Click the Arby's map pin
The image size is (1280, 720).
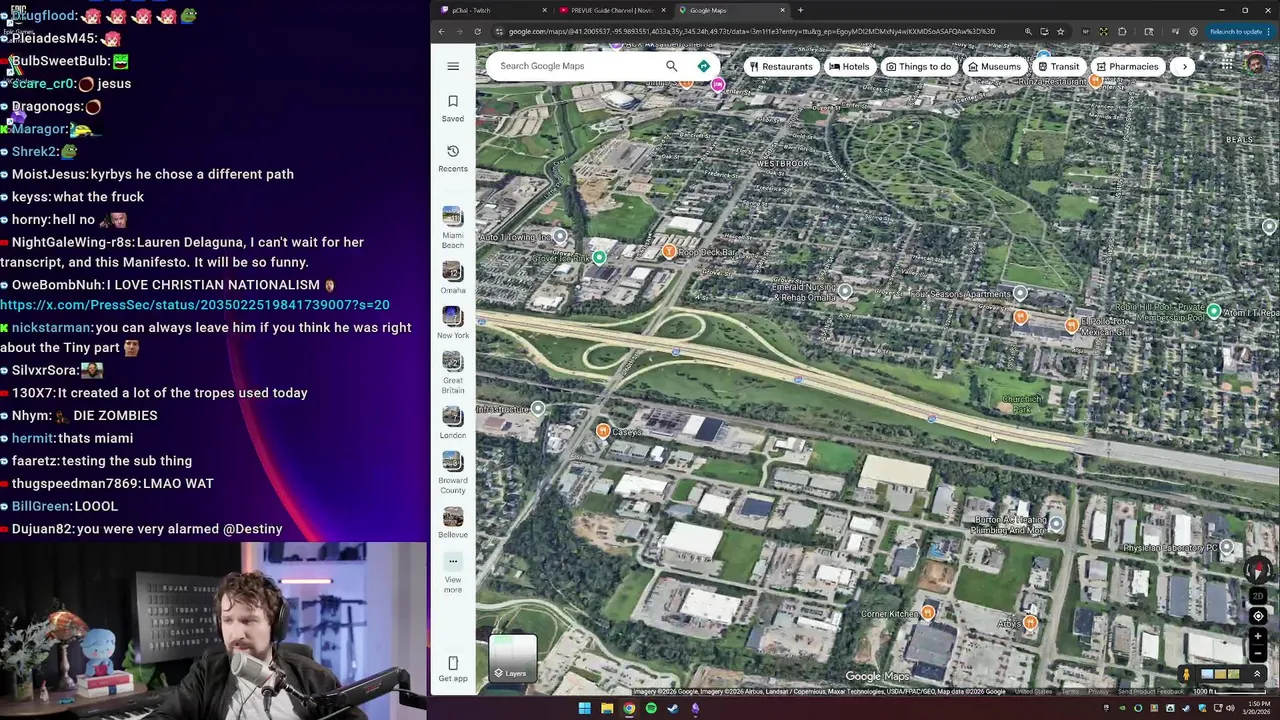tap(1030, 623)
